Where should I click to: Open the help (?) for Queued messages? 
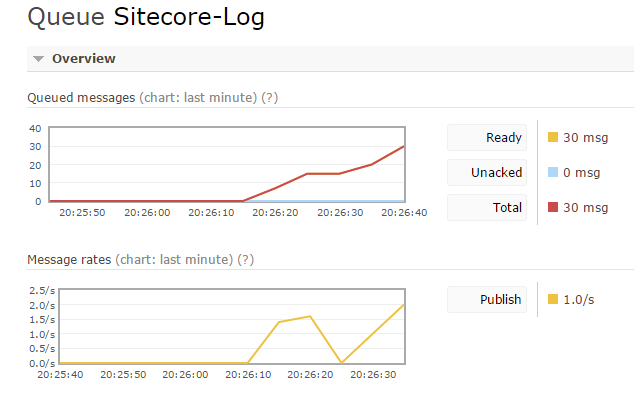269,97
